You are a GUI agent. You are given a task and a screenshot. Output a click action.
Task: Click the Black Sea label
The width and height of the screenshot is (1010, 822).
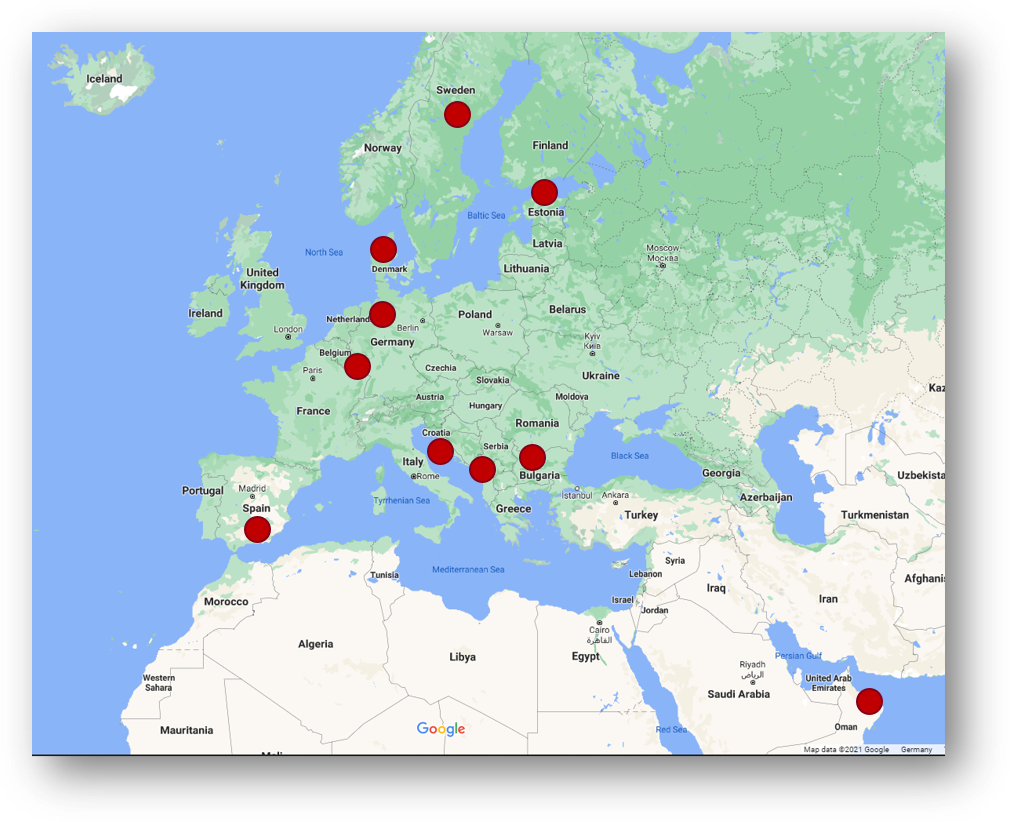tap(629, 456)
